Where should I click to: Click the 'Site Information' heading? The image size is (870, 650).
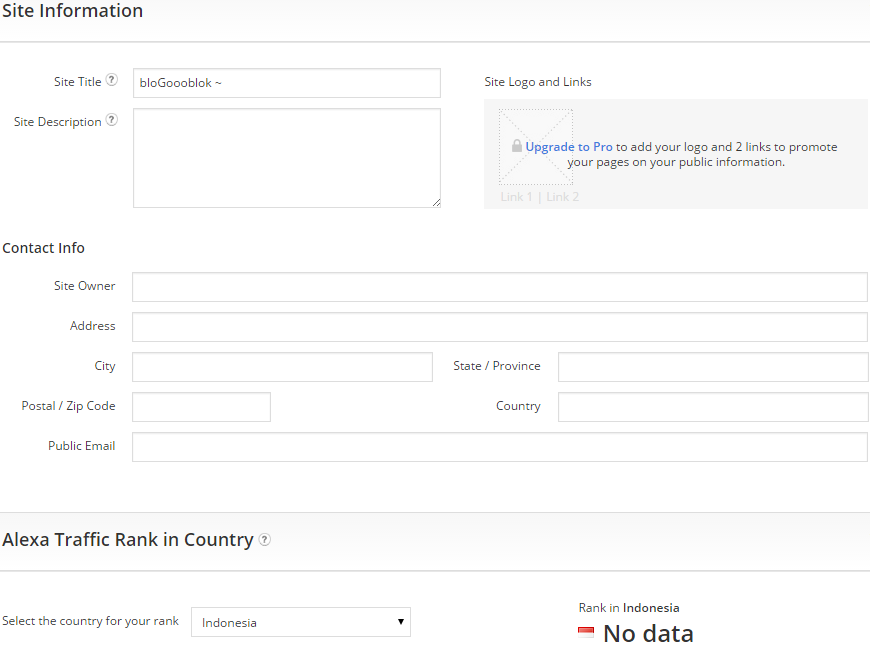click(x=72, y=11)
